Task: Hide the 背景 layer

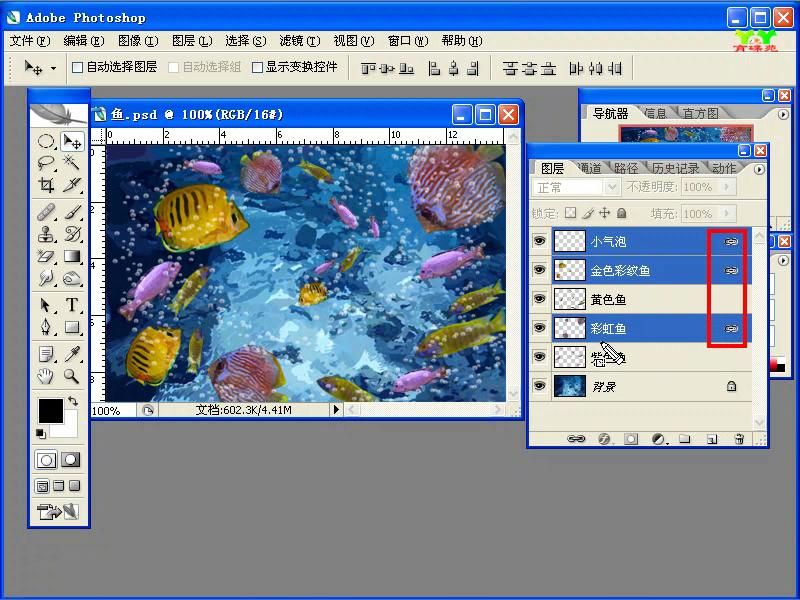Action: tap(539, 386)
